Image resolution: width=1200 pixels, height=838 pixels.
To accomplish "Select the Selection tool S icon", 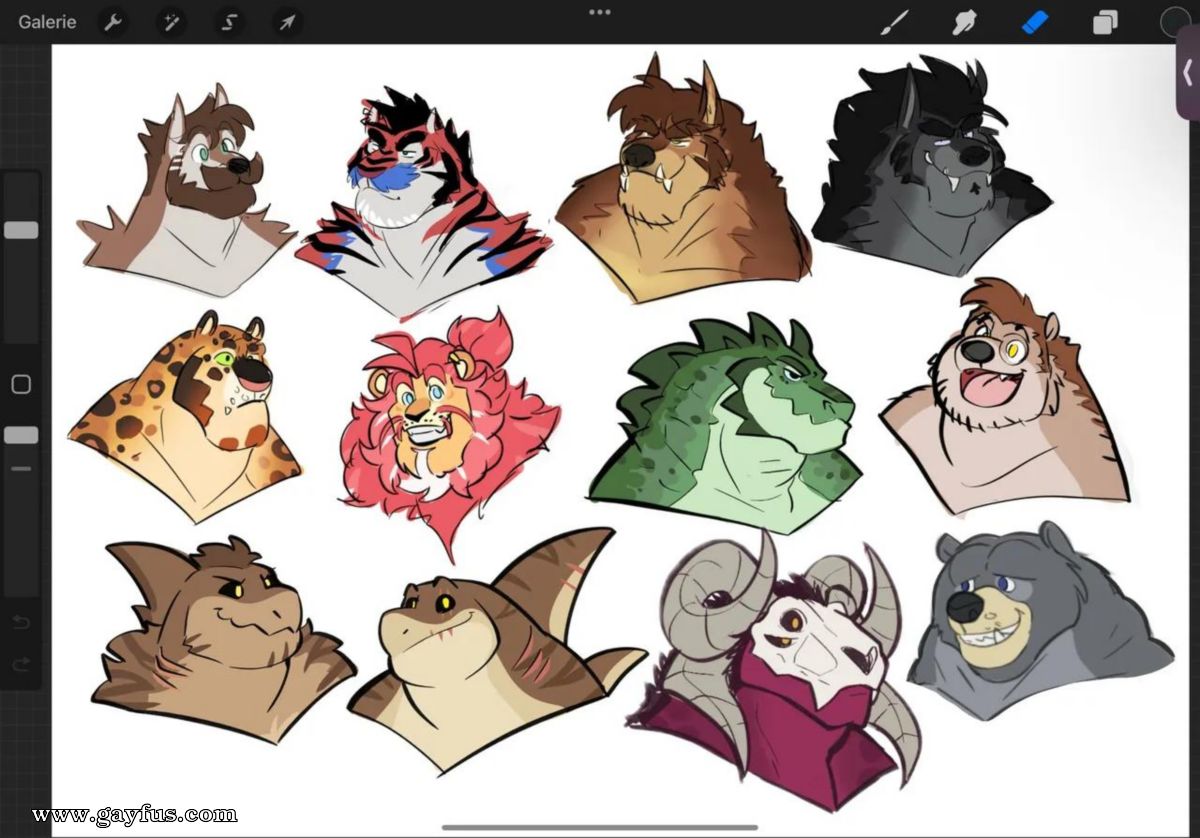I will tap(229, 22).
